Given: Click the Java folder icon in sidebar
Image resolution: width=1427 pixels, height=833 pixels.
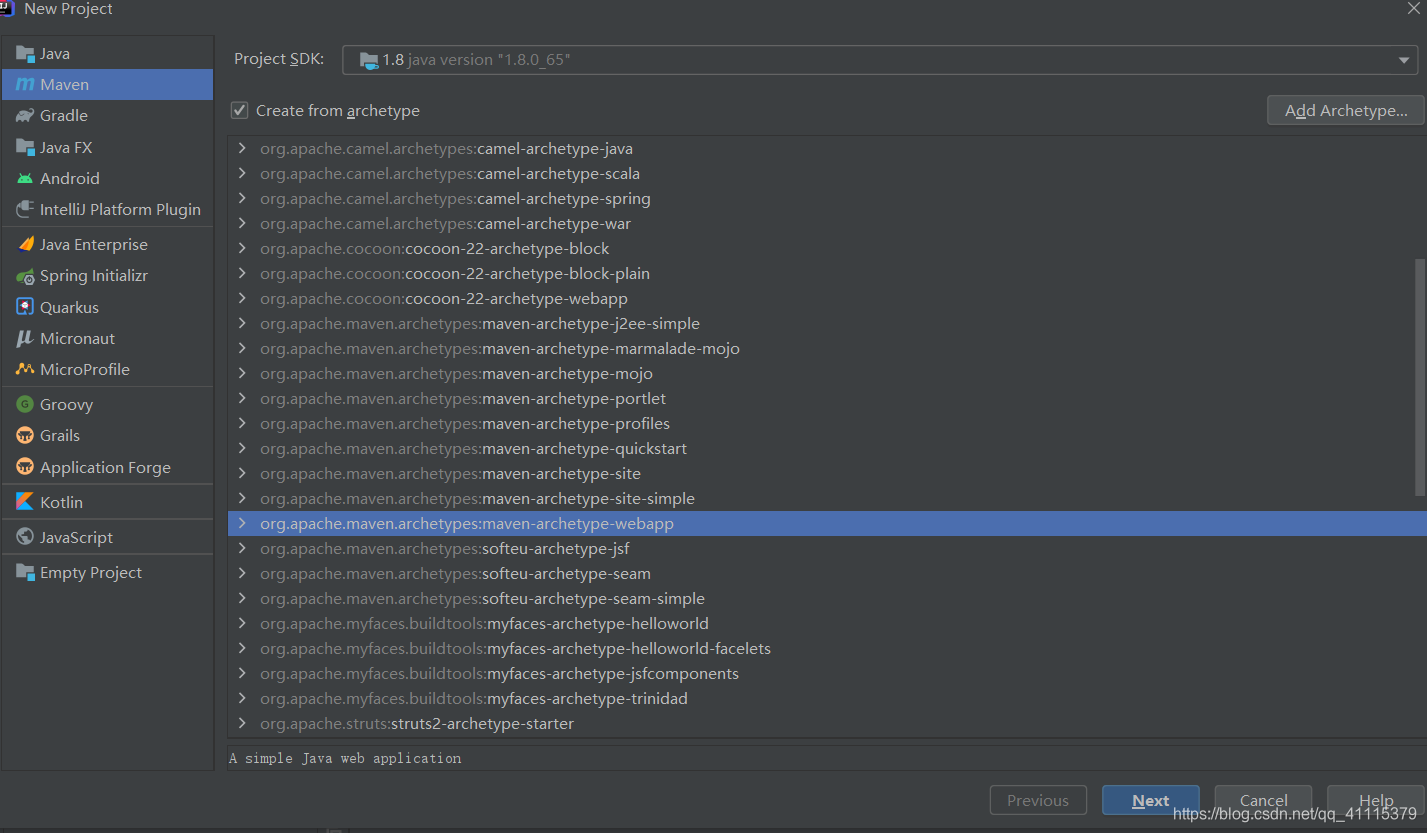Looking at the screenshot, I should pyautogui.click(x=25, y=53).
